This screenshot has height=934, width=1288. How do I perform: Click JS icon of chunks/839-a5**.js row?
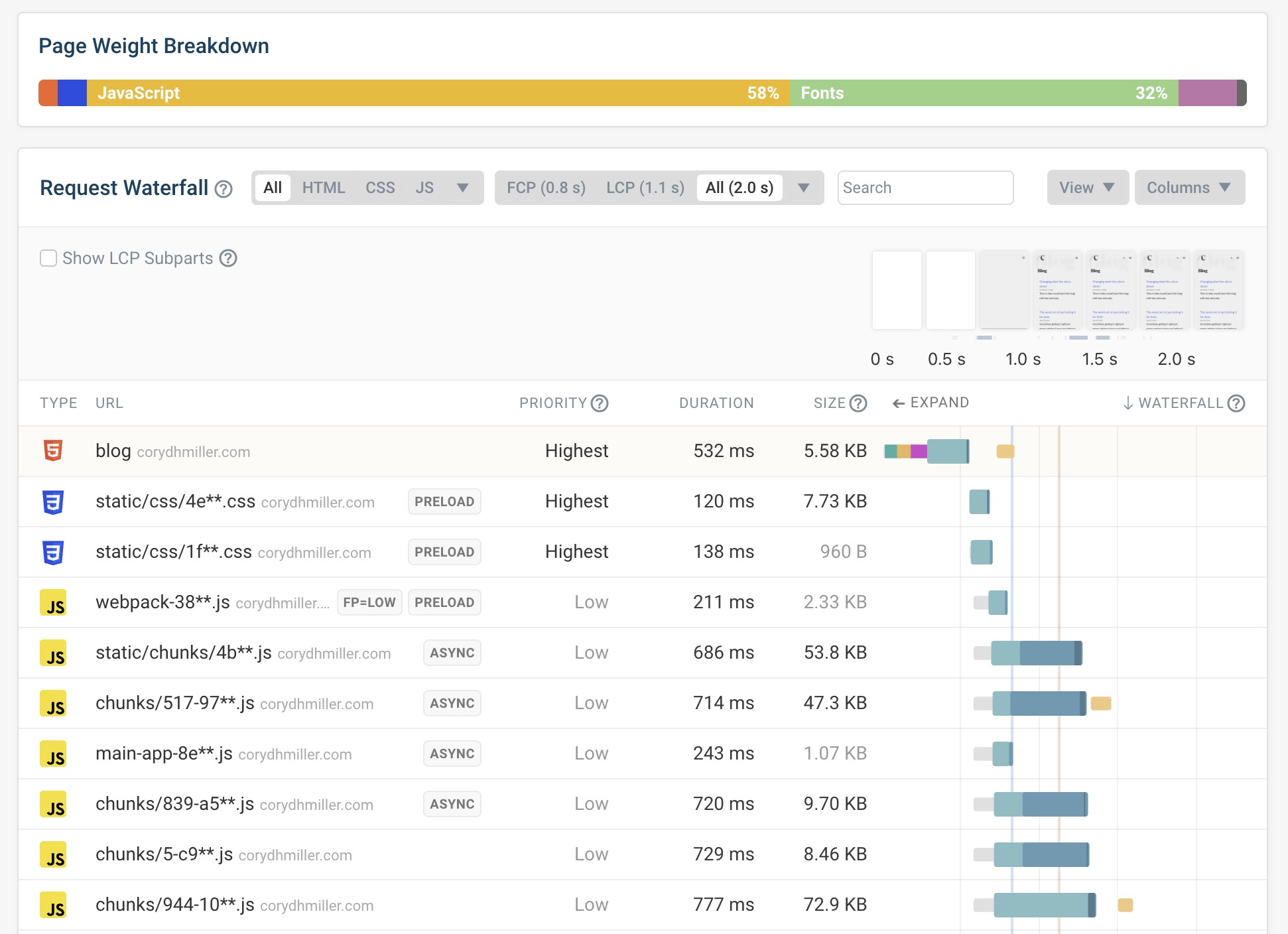(53, 804)
